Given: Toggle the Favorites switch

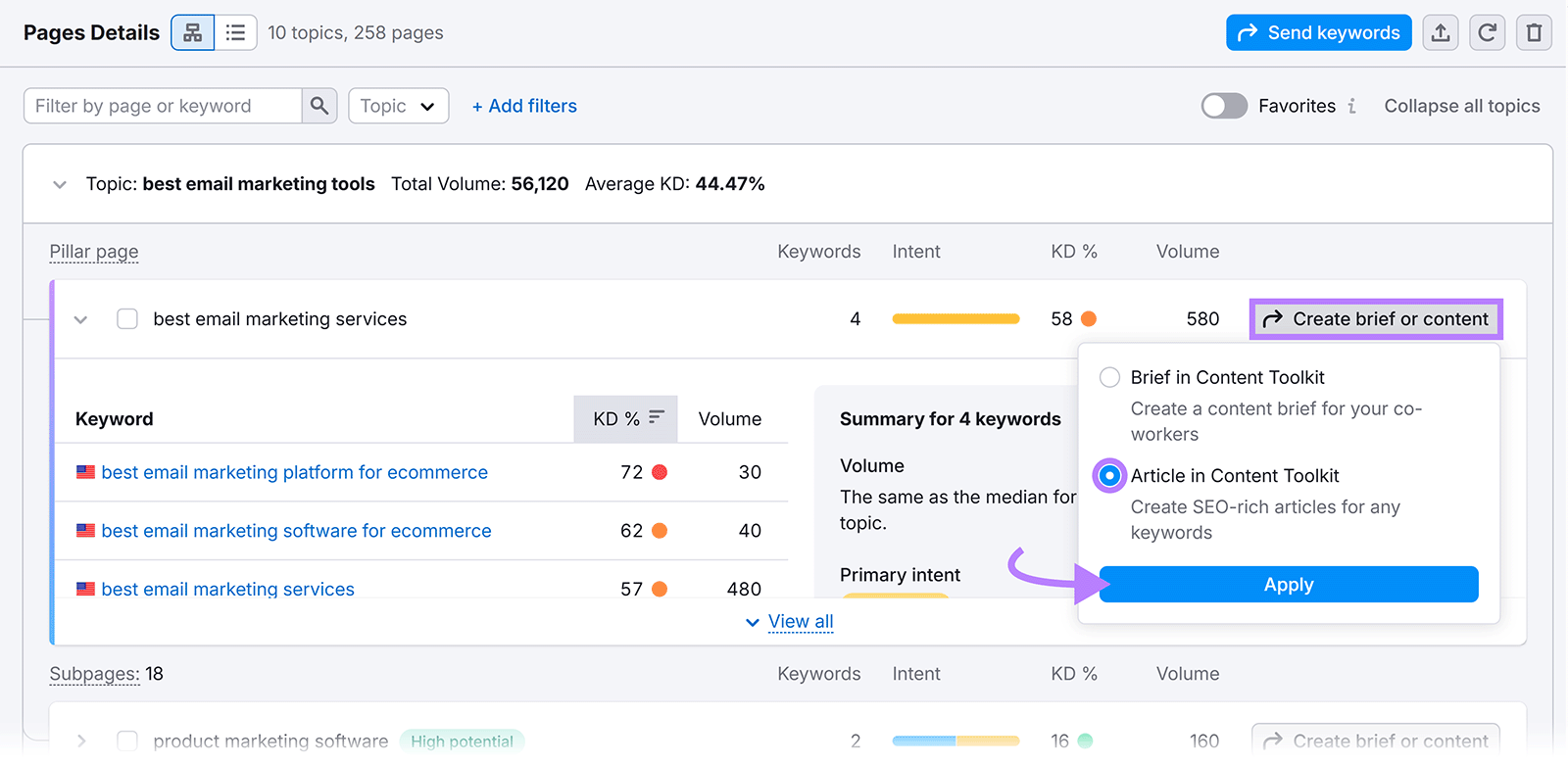Looking at the screenshot, I should (1224, 106).
